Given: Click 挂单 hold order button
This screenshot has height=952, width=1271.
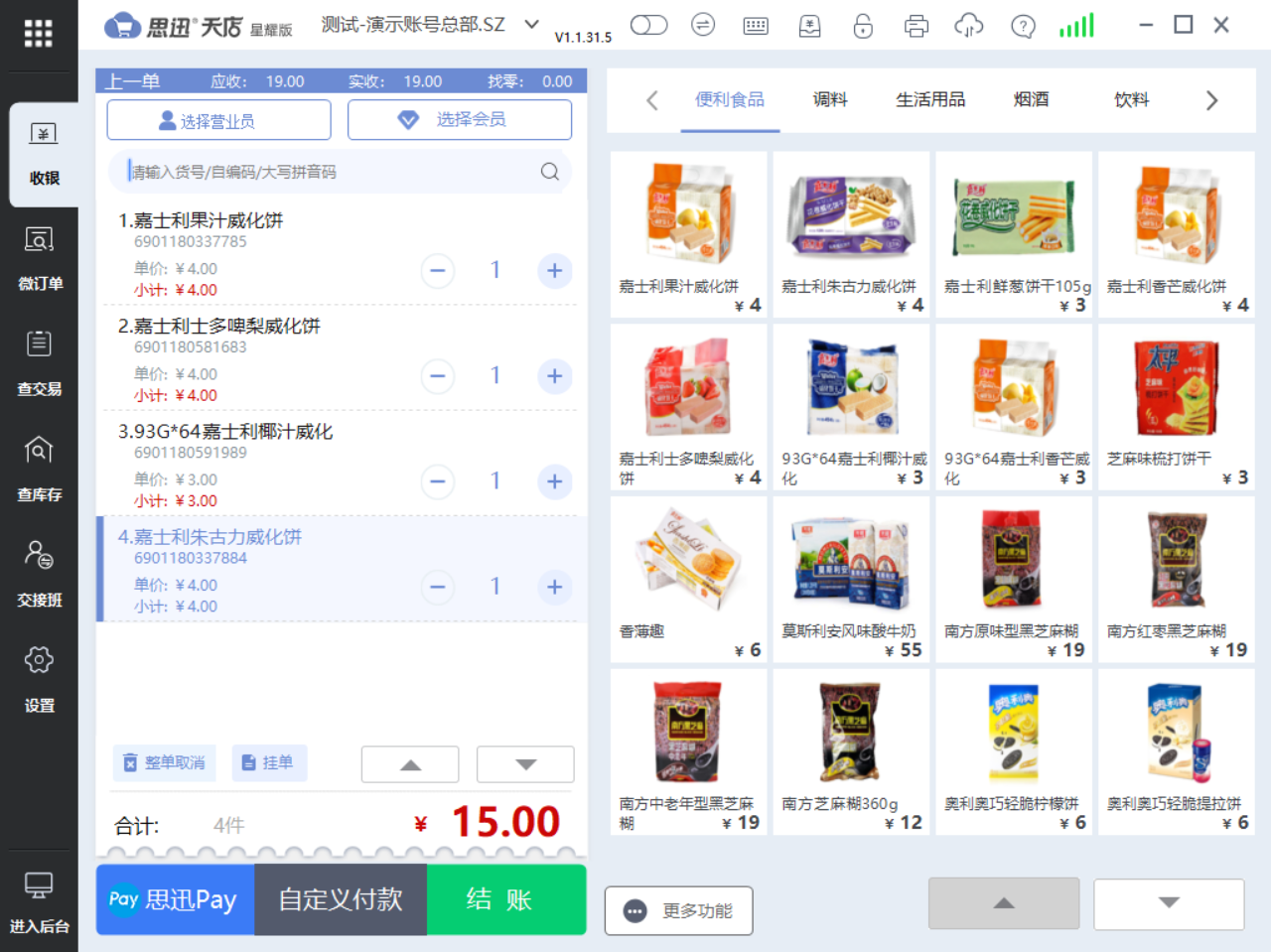Looking at the screenshot, I should pyautogui.click(x=269, y=762).
